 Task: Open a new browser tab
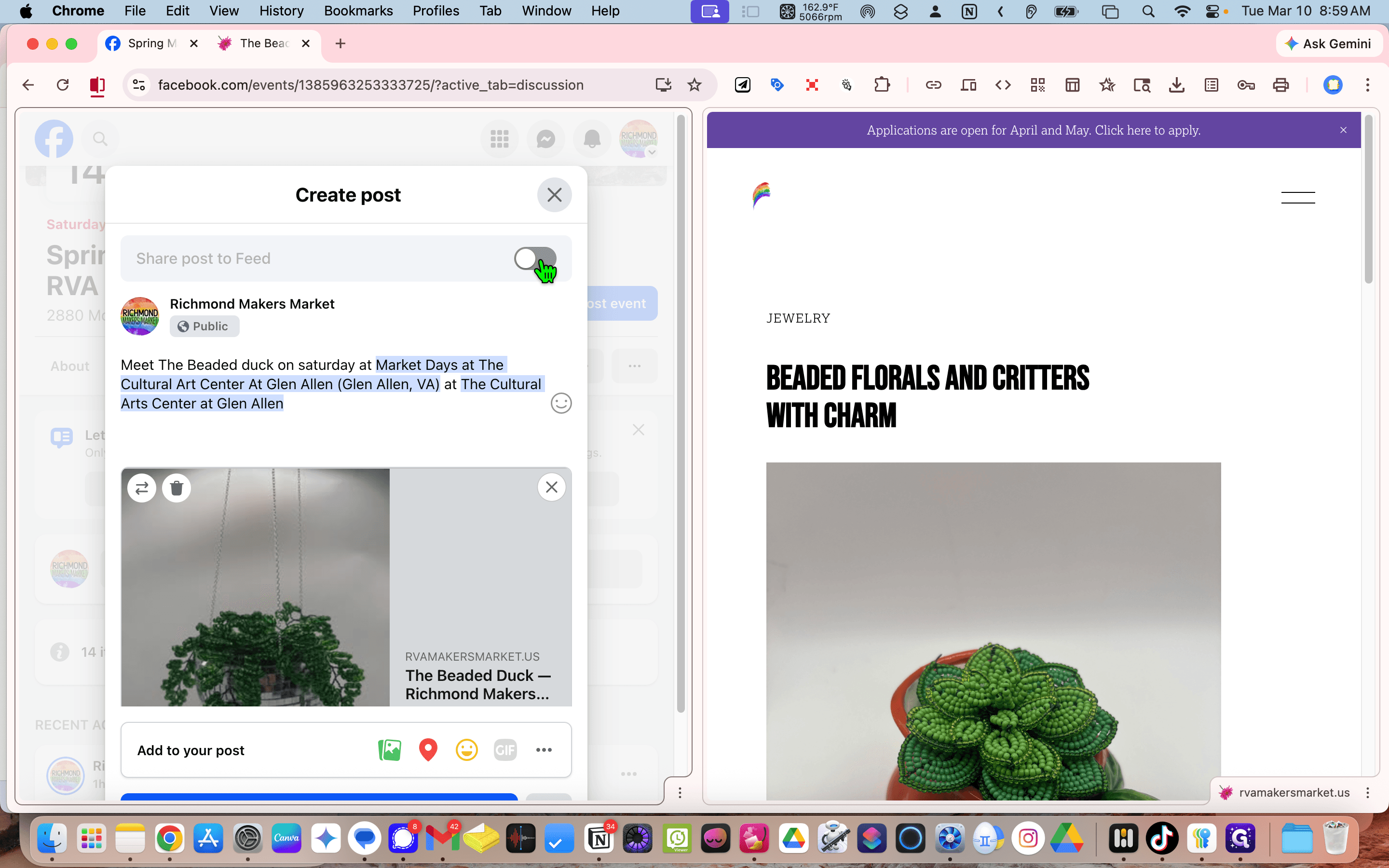(x=340, y=43)
